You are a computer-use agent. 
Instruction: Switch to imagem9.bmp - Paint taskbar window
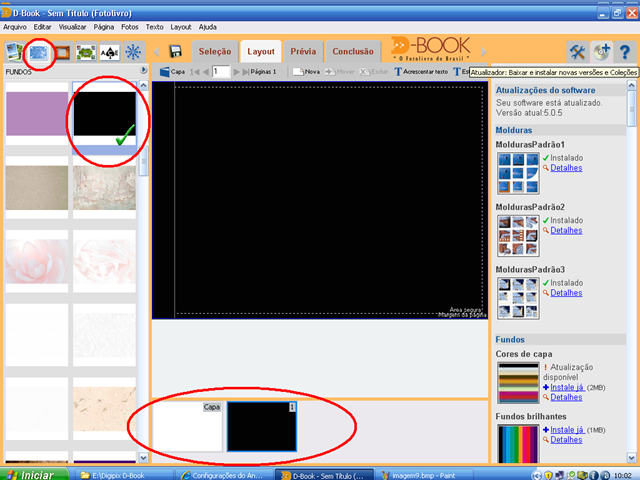coord(423,475)
